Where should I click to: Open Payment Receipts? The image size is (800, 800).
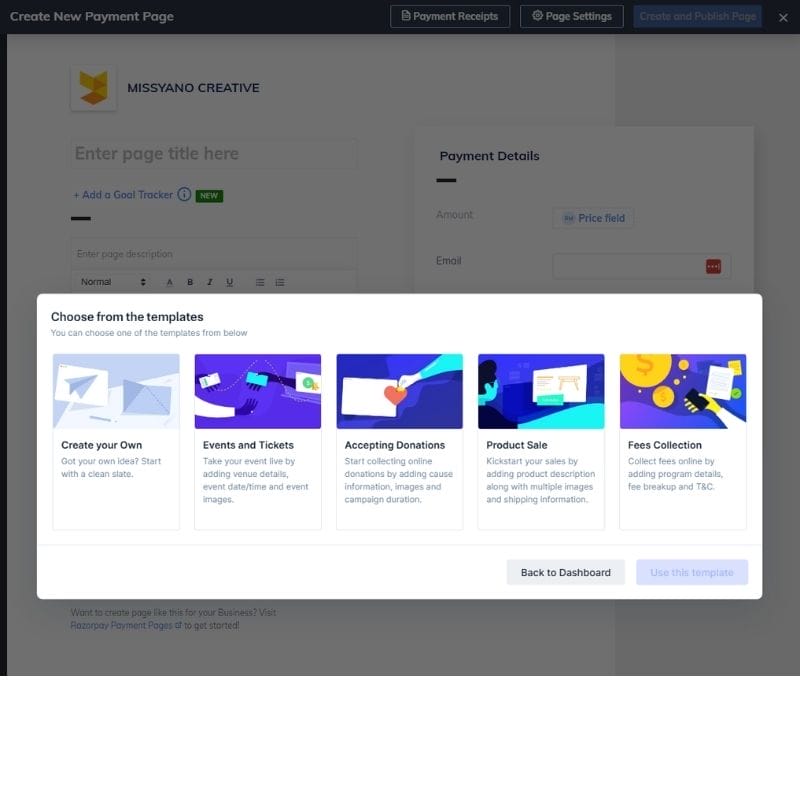(450, 16)
